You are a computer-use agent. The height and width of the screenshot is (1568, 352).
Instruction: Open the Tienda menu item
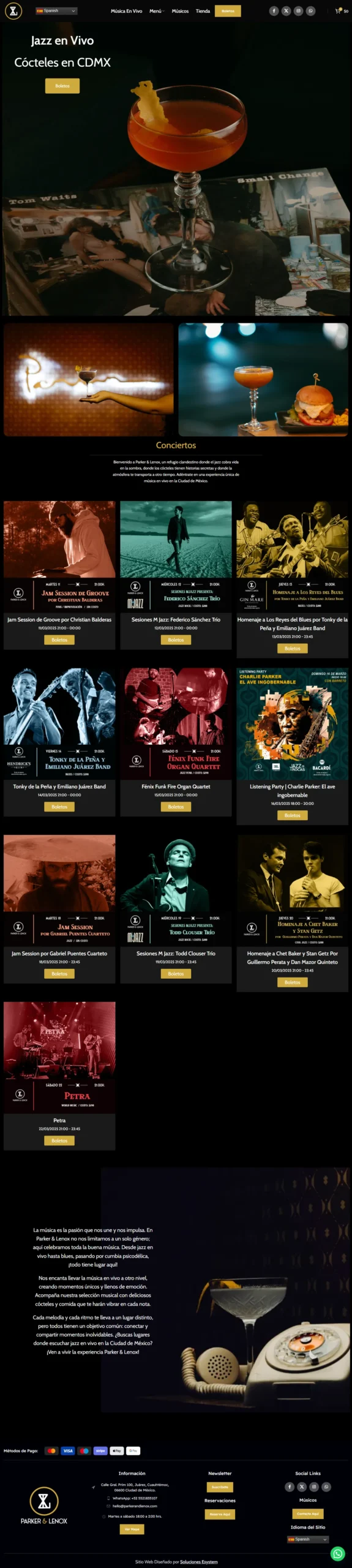coord(203,11)
